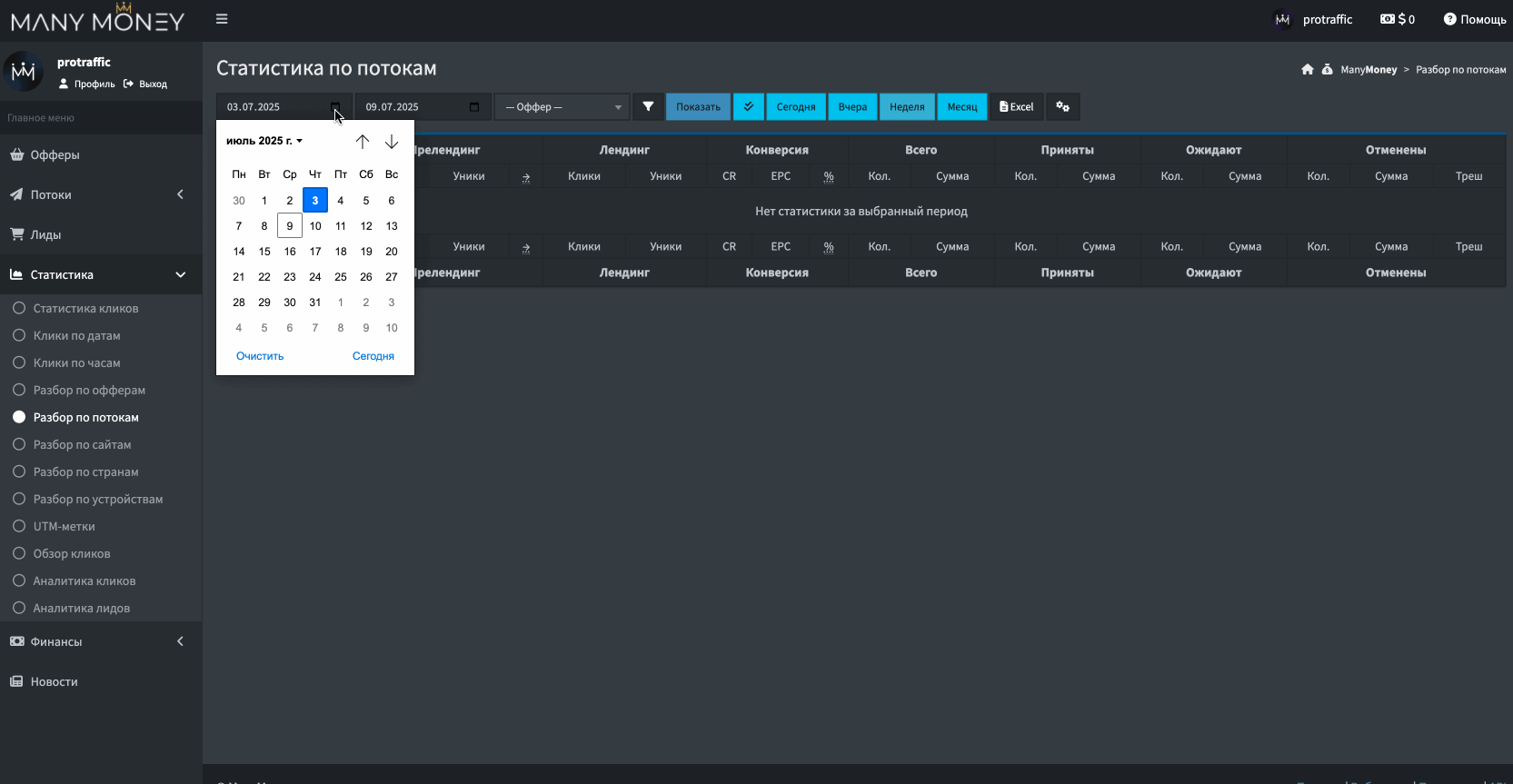1513x784 pixels.
Task: Select Разбор по офферам radio item
Action: pos(101,390)
